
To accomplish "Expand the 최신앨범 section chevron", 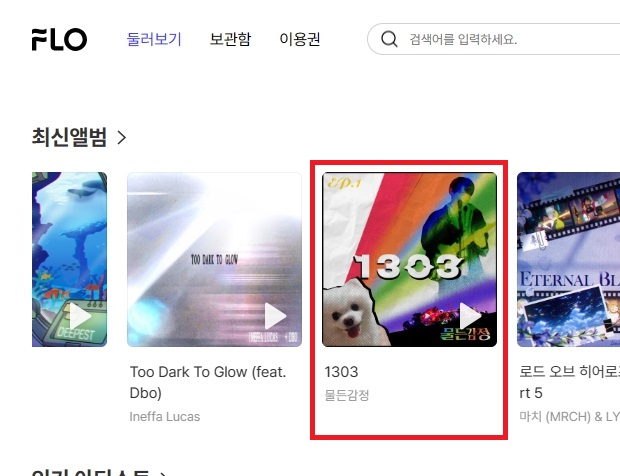I will [122, 138].
